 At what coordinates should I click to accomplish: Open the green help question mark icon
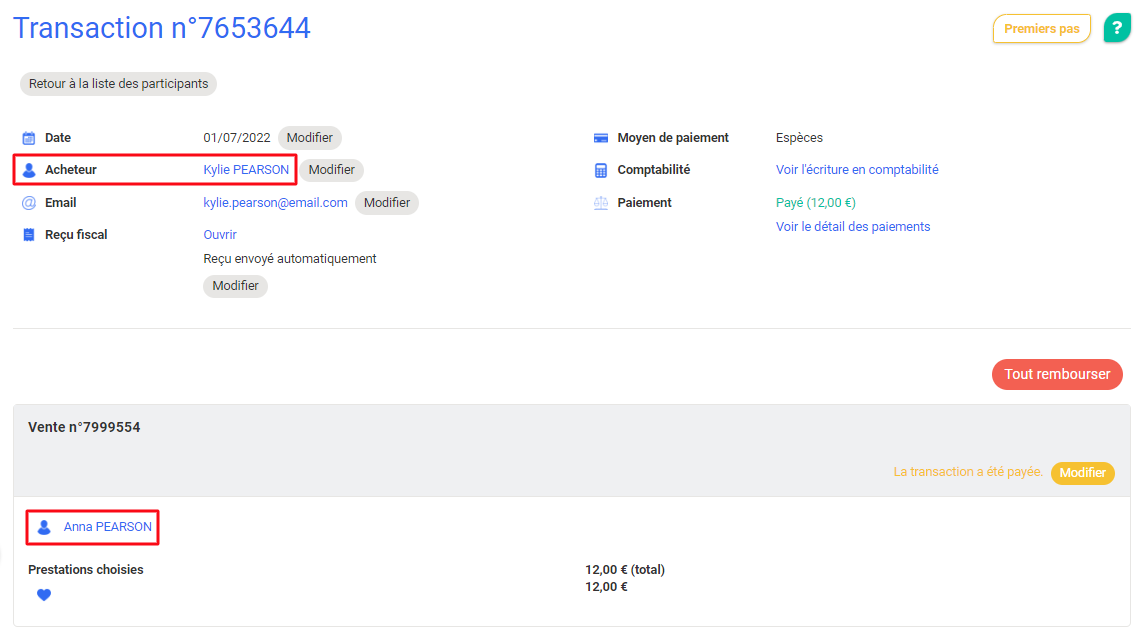pos(1116,28)
